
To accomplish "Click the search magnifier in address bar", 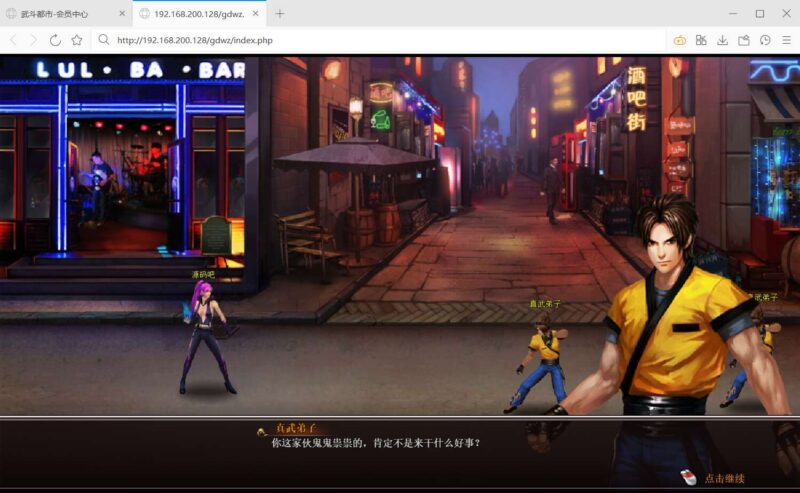I will (x=104, y=40).
